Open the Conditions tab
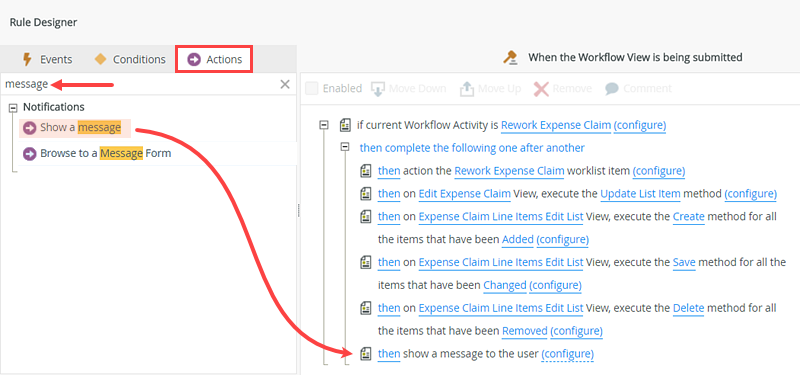800x375 pixels. pyautogui.click(x=130, y=59)
